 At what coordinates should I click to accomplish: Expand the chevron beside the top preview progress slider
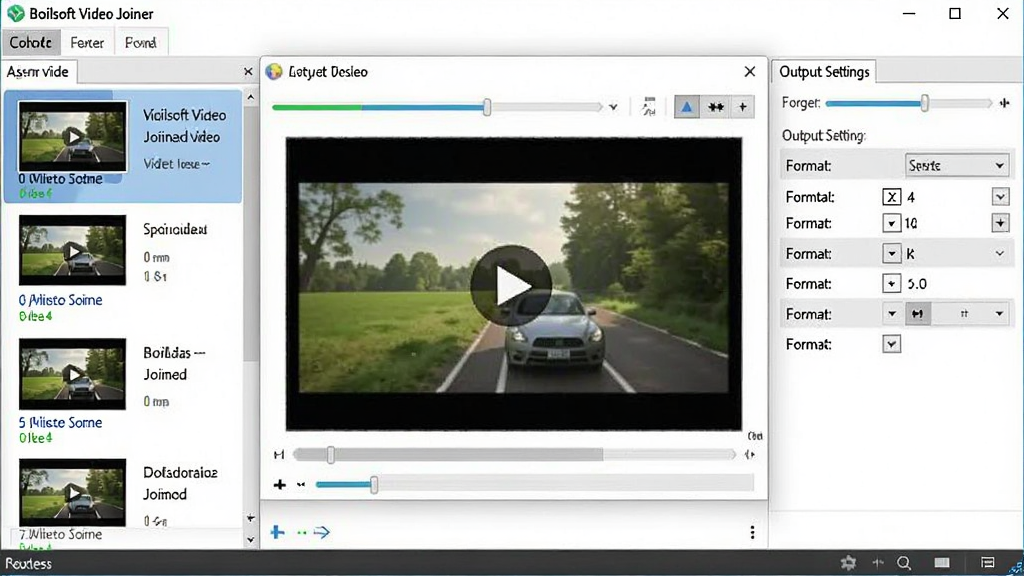[x=613, y=107]
